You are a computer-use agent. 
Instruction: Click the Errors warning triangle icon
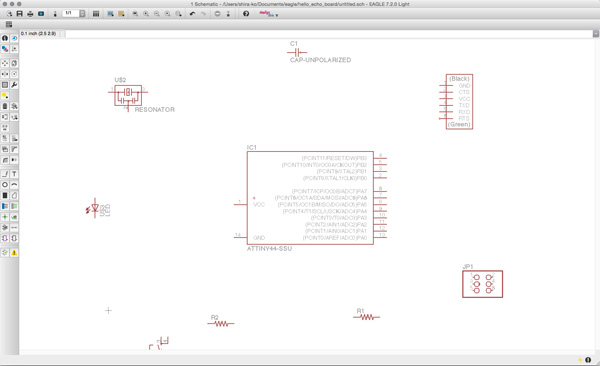(14, 253)
